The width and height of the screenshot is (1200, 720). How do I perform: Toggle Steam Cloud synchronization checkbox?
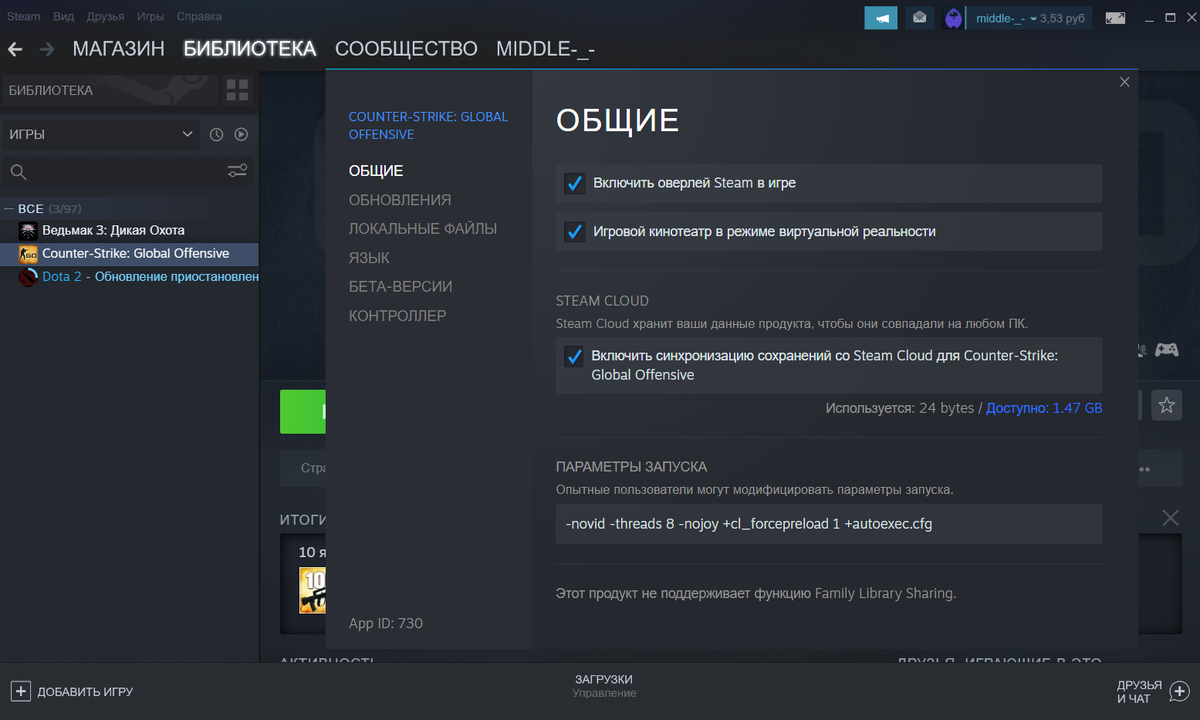(574, 356)
